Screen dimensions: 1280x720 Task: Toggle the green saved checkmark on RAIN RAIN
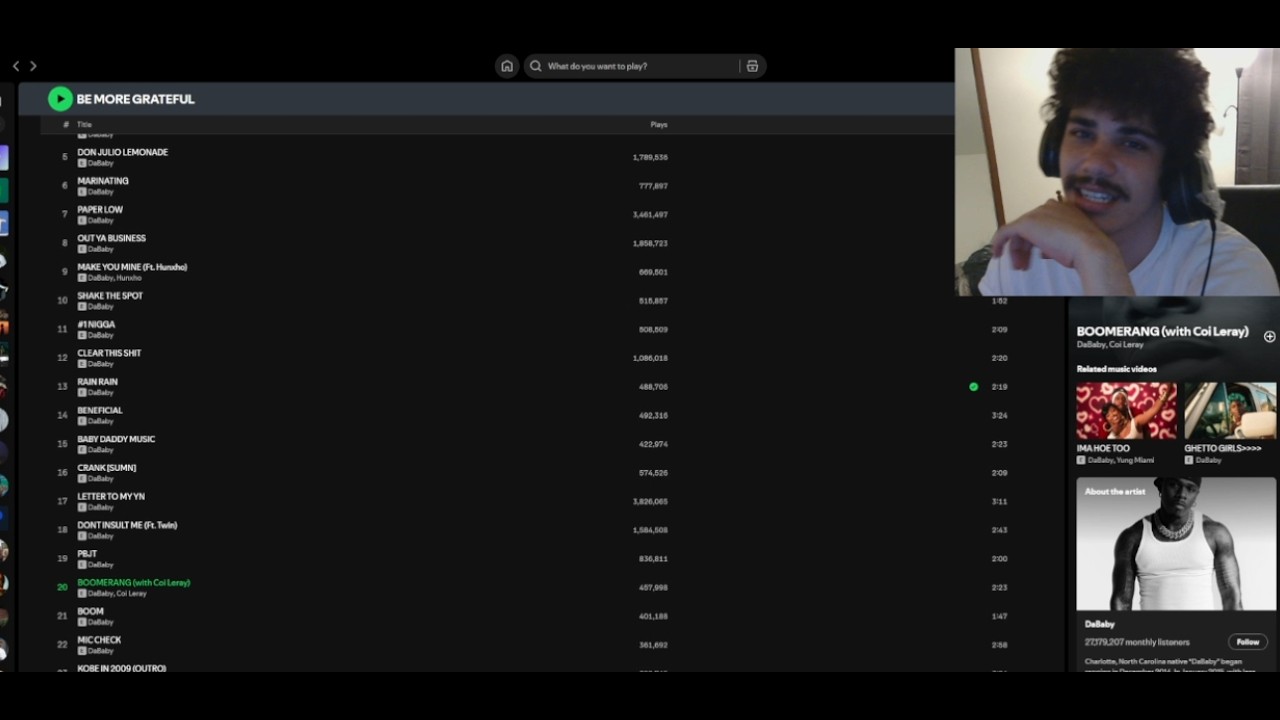tap(973, 386)
